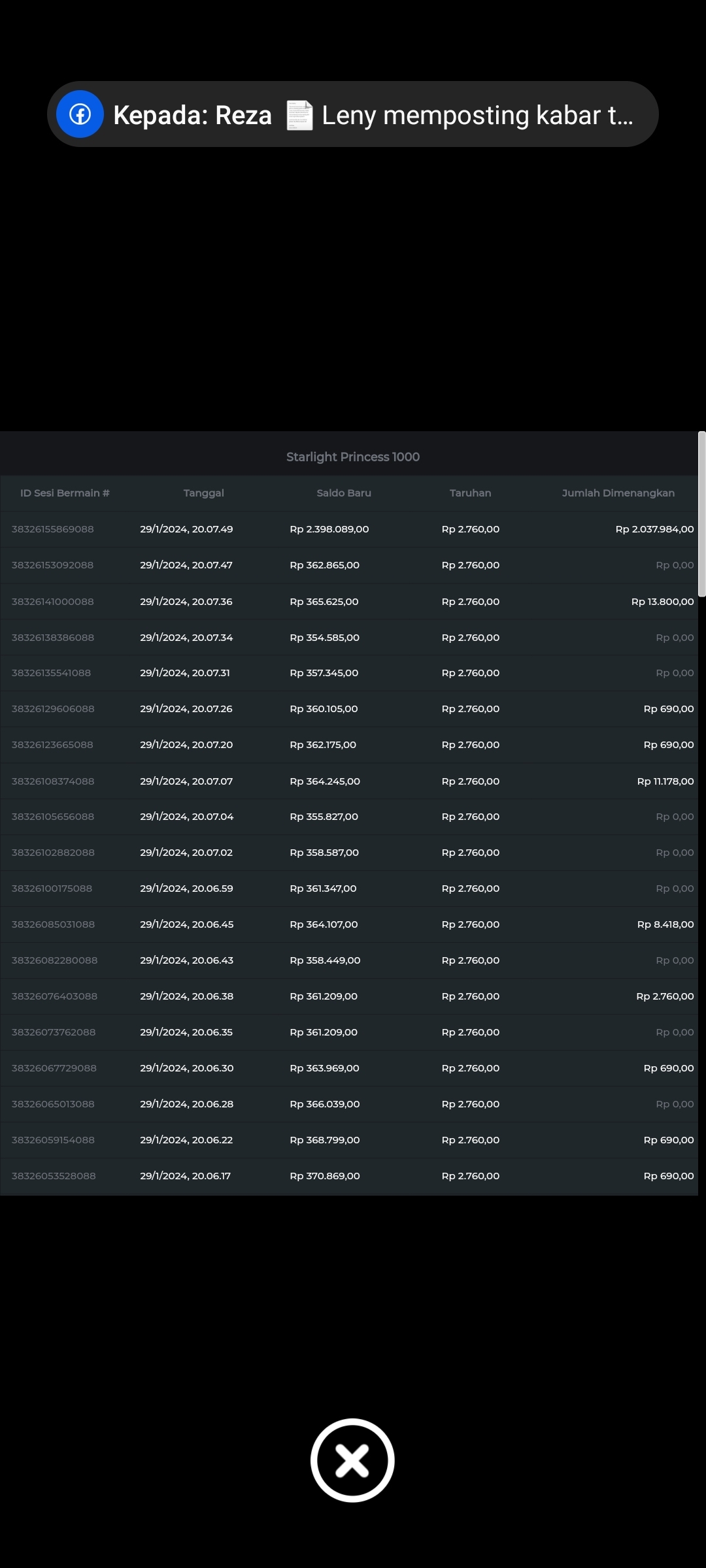
Task: Tap the Rp 2.398.089,00 balance cell
Action: coord(329,529)
